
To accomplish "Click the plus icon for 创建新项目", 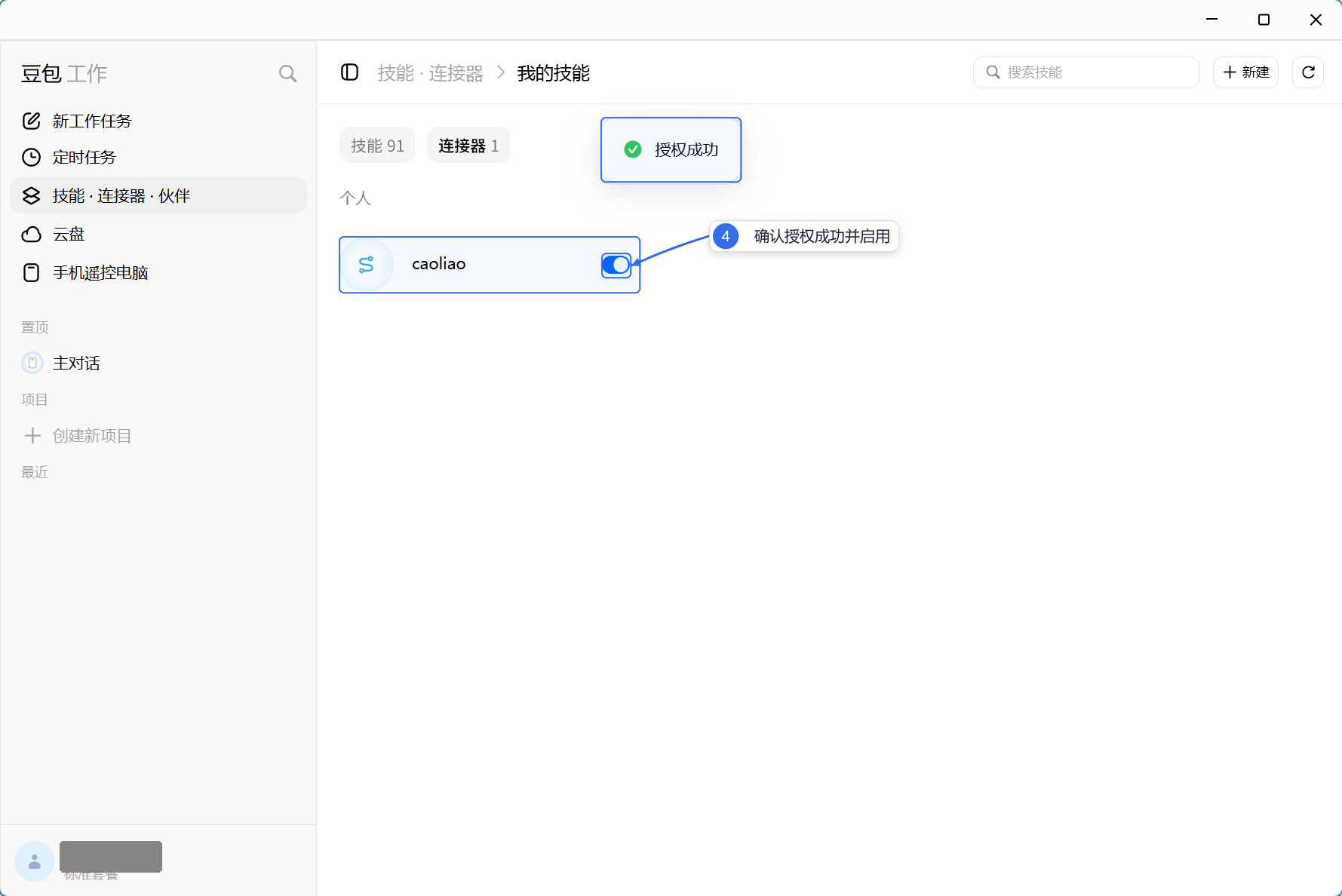I will click(32, 435).
